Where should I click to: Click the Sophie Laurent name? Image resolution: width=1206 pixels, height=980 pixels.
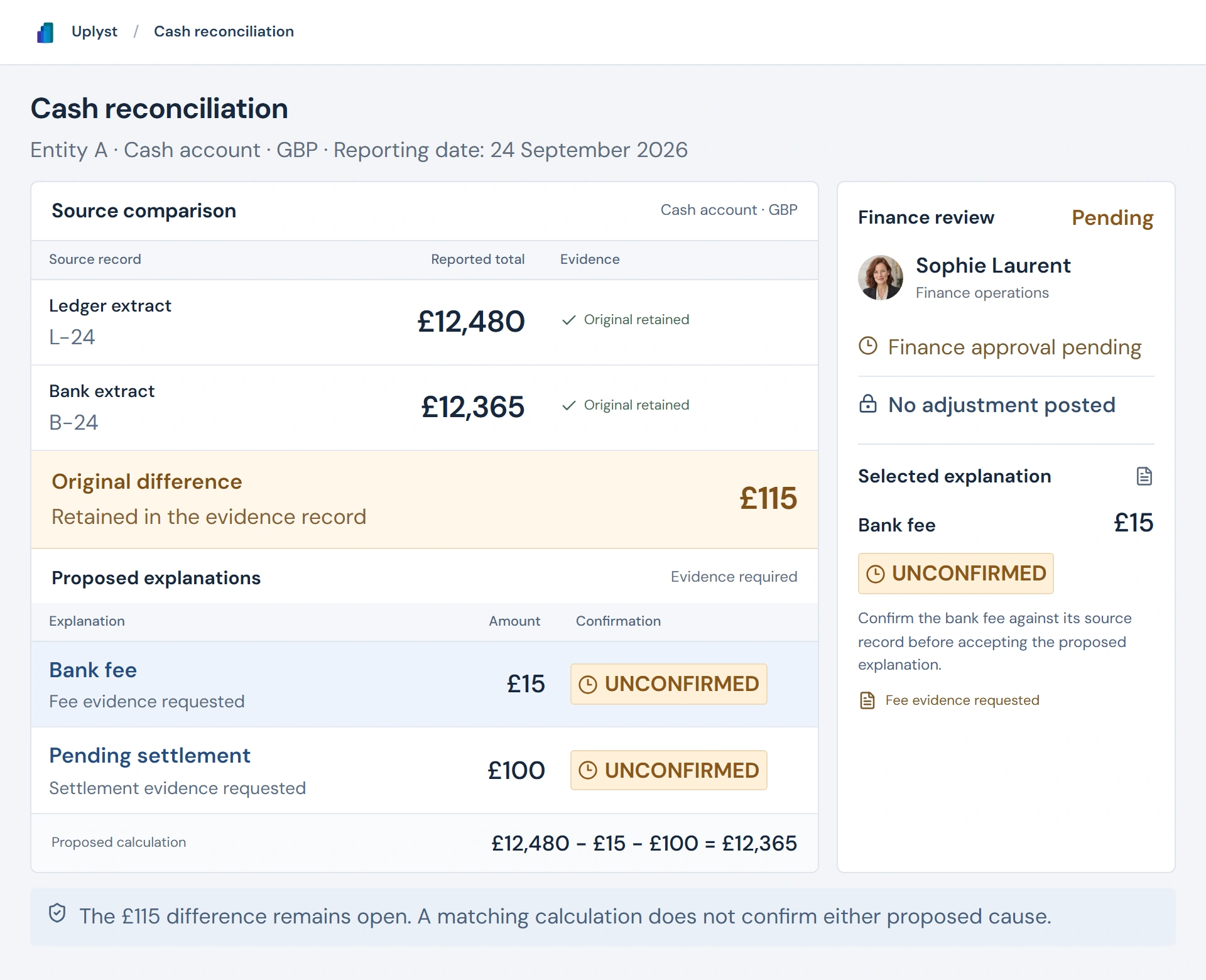point(993,266)
